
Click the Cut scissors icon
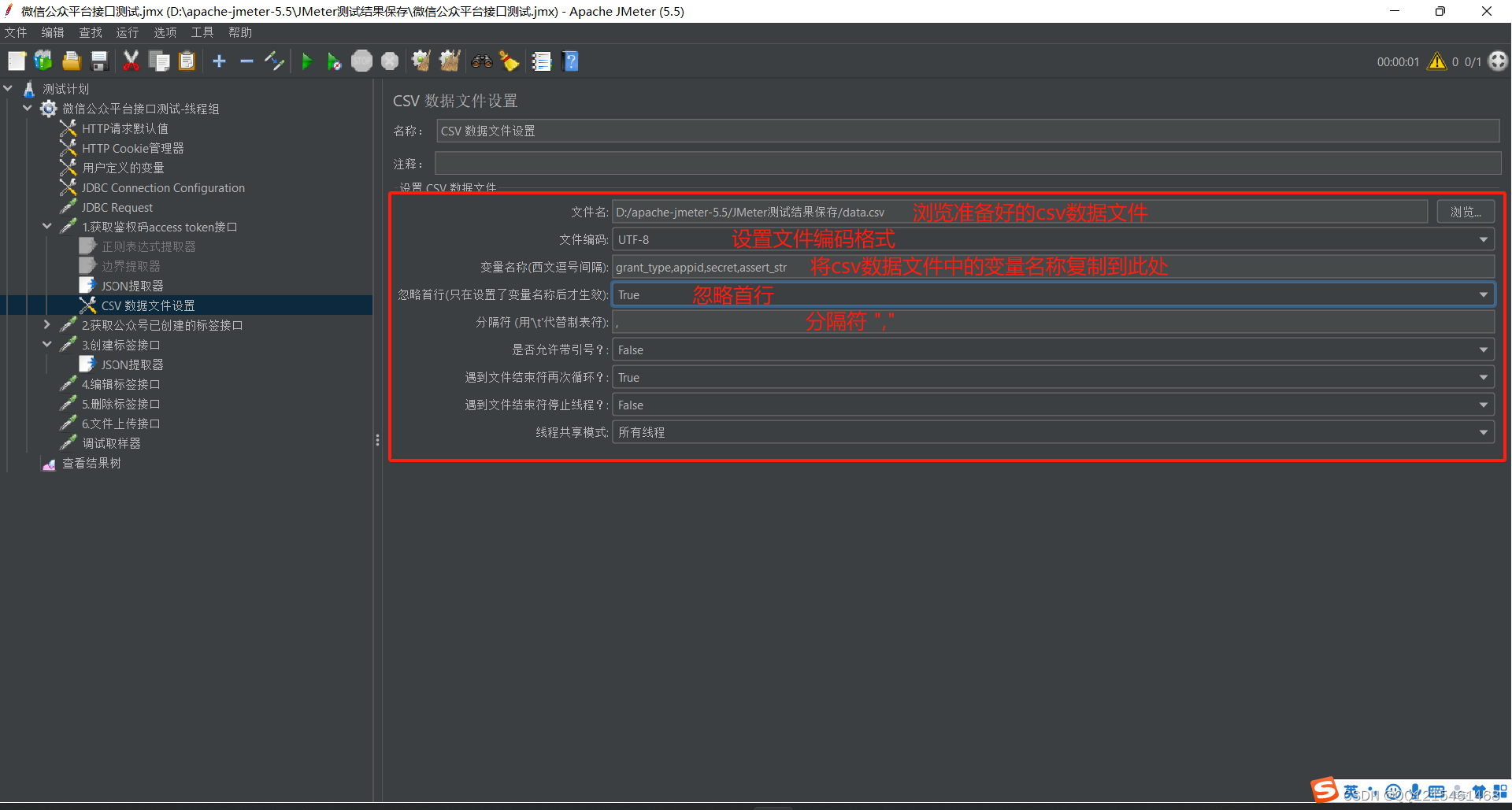pos(131,61)
